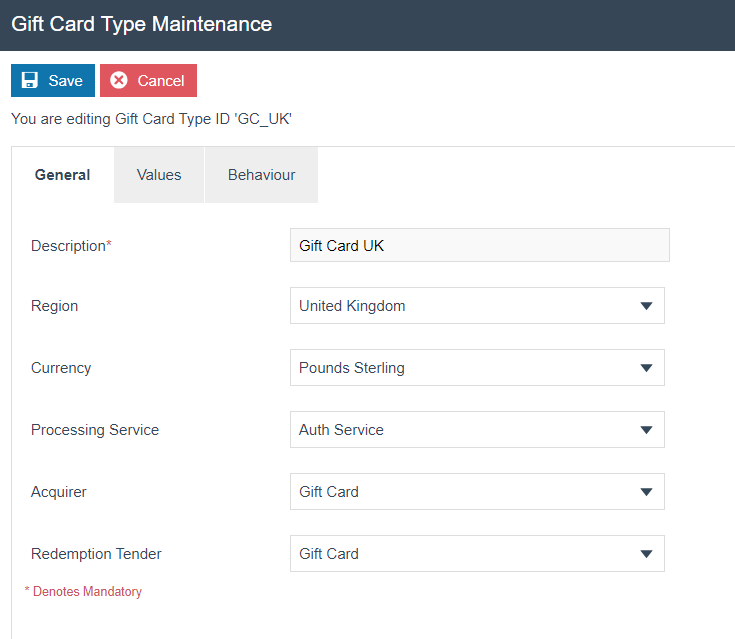Expand the Currency dropdown arrow
Viewport: 735px width, 639px height.
point(646,368)
